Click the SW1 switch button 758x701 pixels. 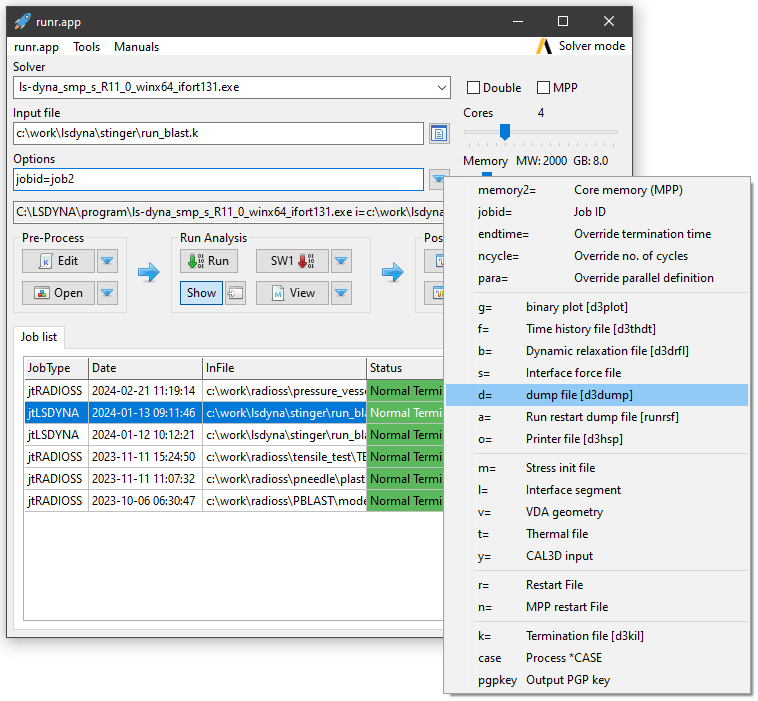click(292, 261)
